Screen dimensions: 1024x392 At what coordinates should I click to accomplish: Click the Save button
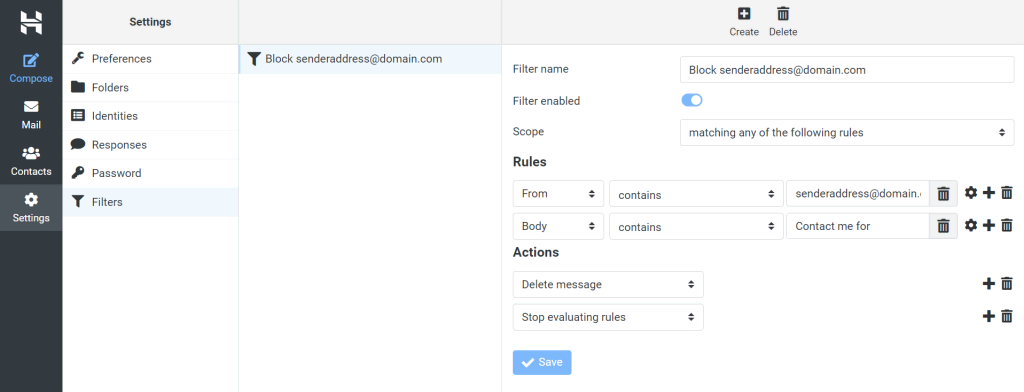tap(542, 363)
